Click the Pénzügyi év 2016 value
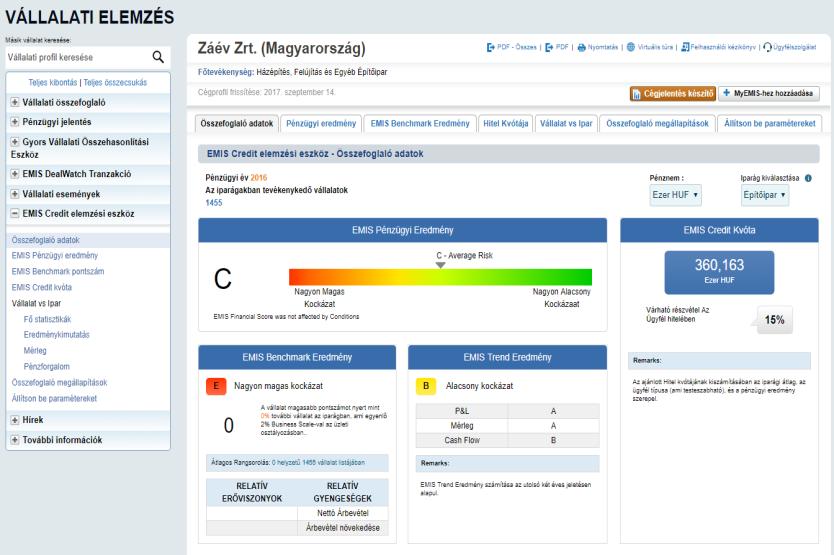The width and height of the screenshot is (834, 555). 258,178
